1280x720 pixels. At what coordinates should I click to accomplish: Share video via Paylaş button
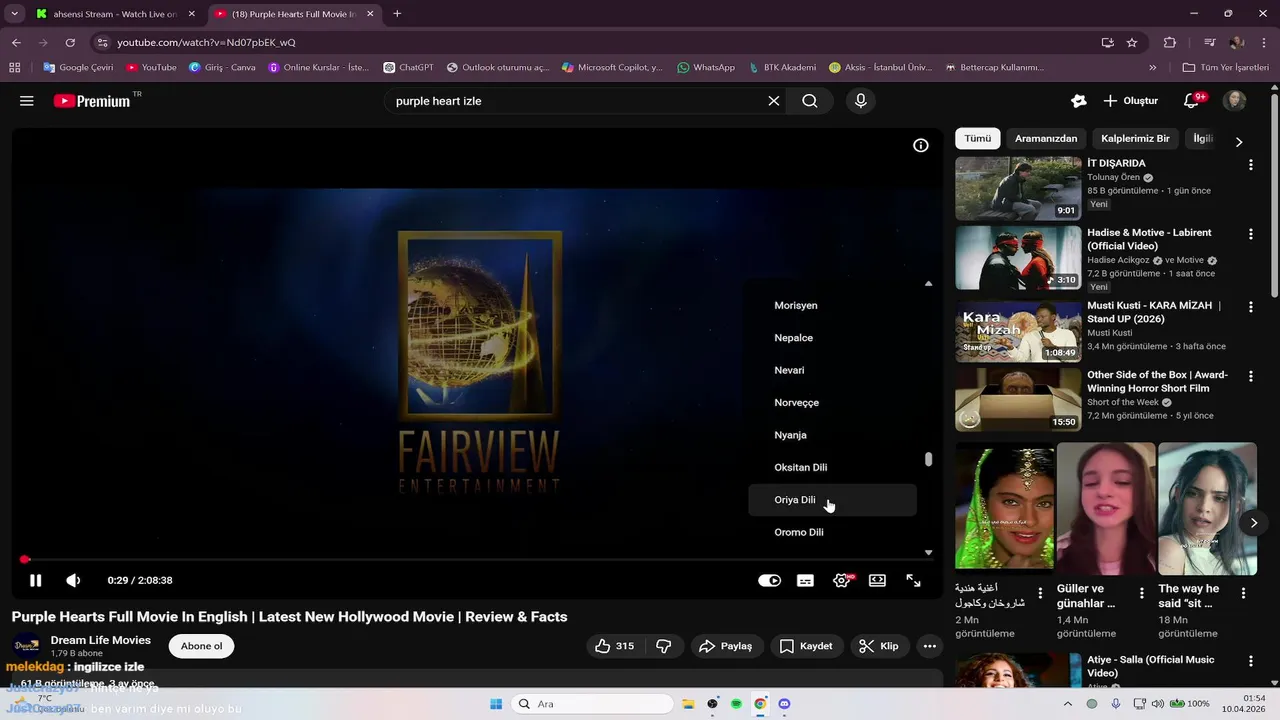pos(726,646)
